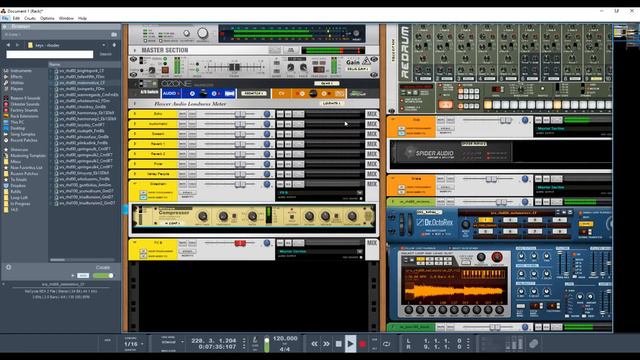Viewport: 640px width, 360px height.
Task: Open Recent Patches location
Action: click(24, 140)
